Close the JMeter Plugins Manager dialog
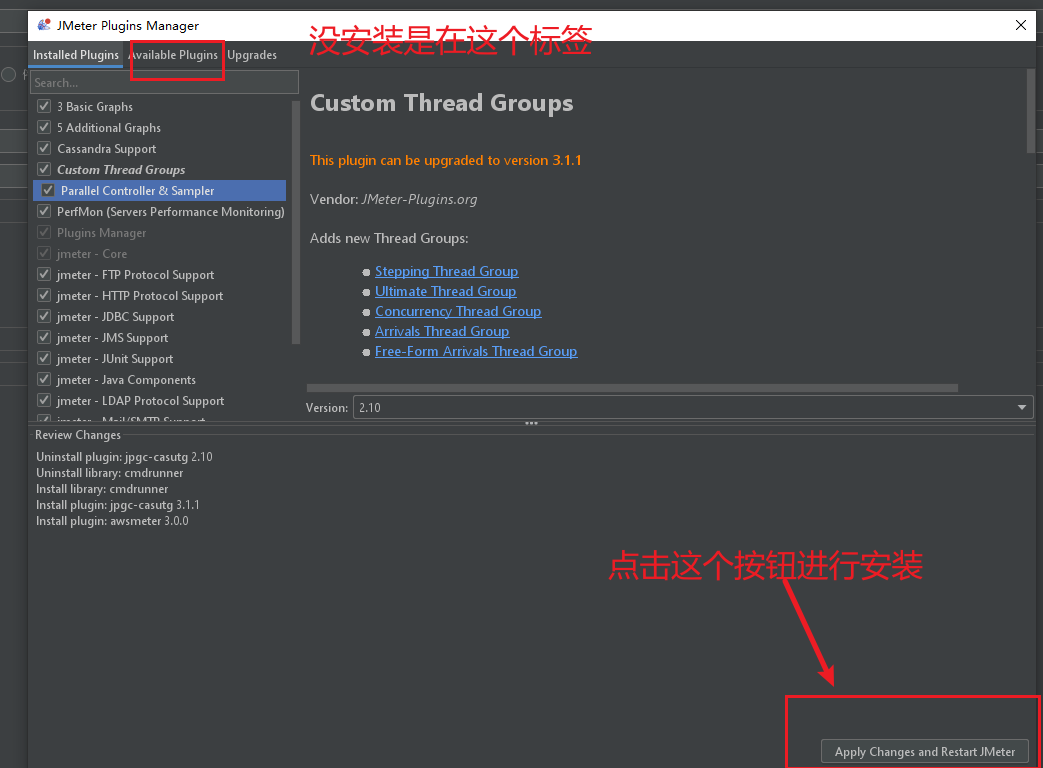 pos(1020,25)
